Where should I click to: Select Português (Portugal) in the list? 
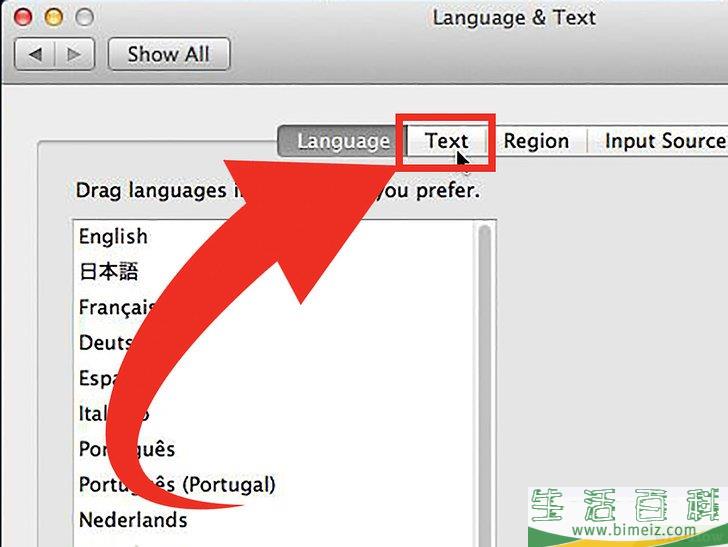pyautogui.click(x=274, y=484)
